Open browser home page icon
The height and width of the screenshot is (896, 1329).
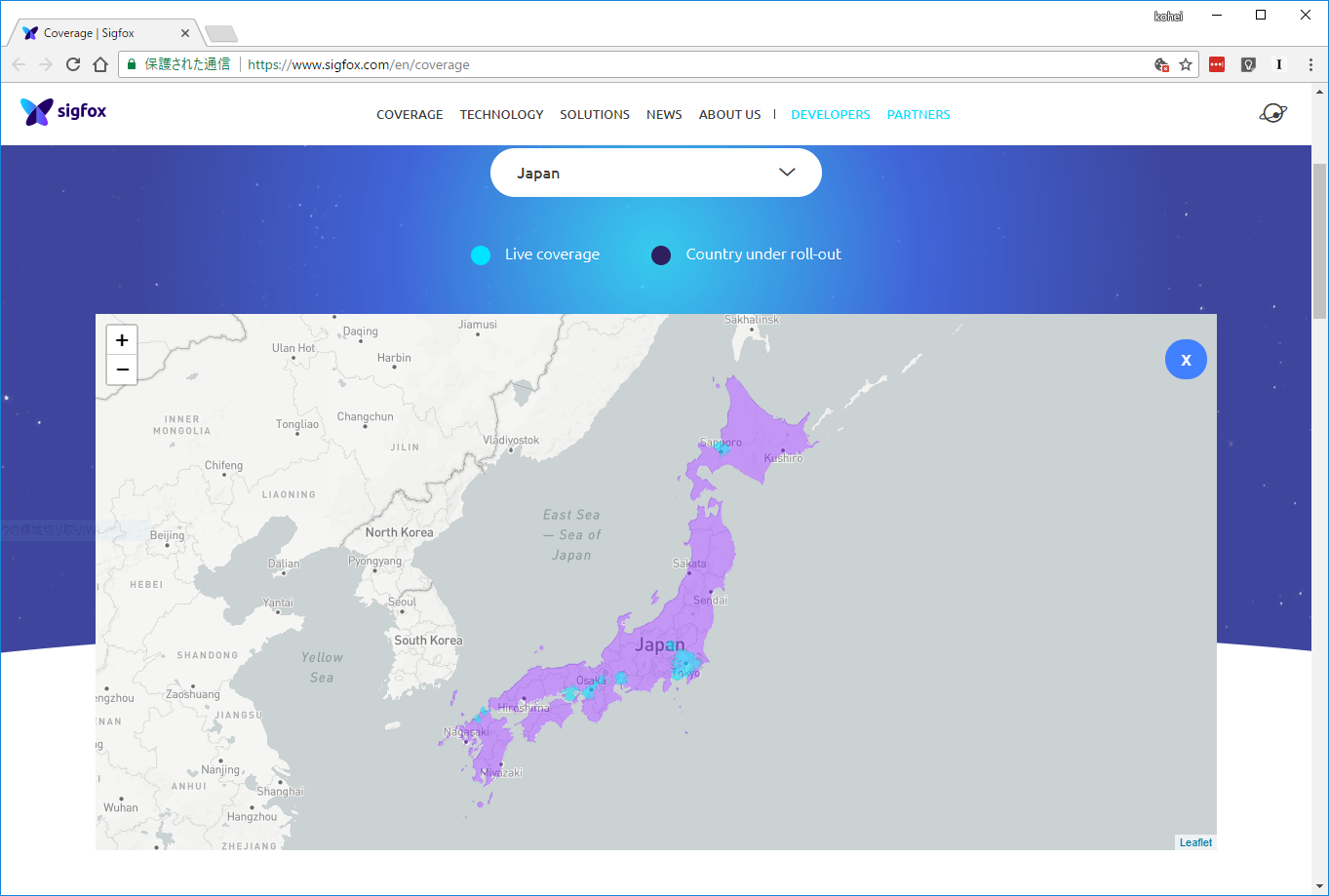(100, 64)
